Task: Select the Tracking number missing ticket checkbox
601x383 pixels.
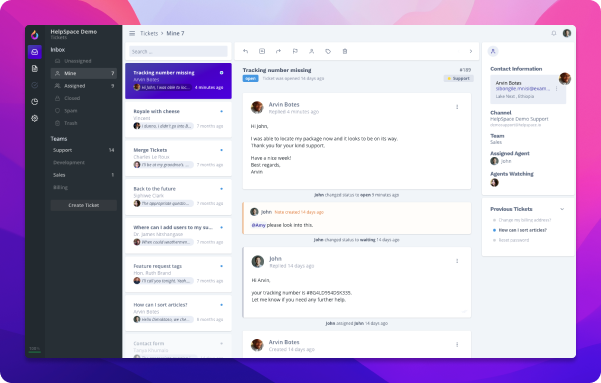Action: [222, 72]
